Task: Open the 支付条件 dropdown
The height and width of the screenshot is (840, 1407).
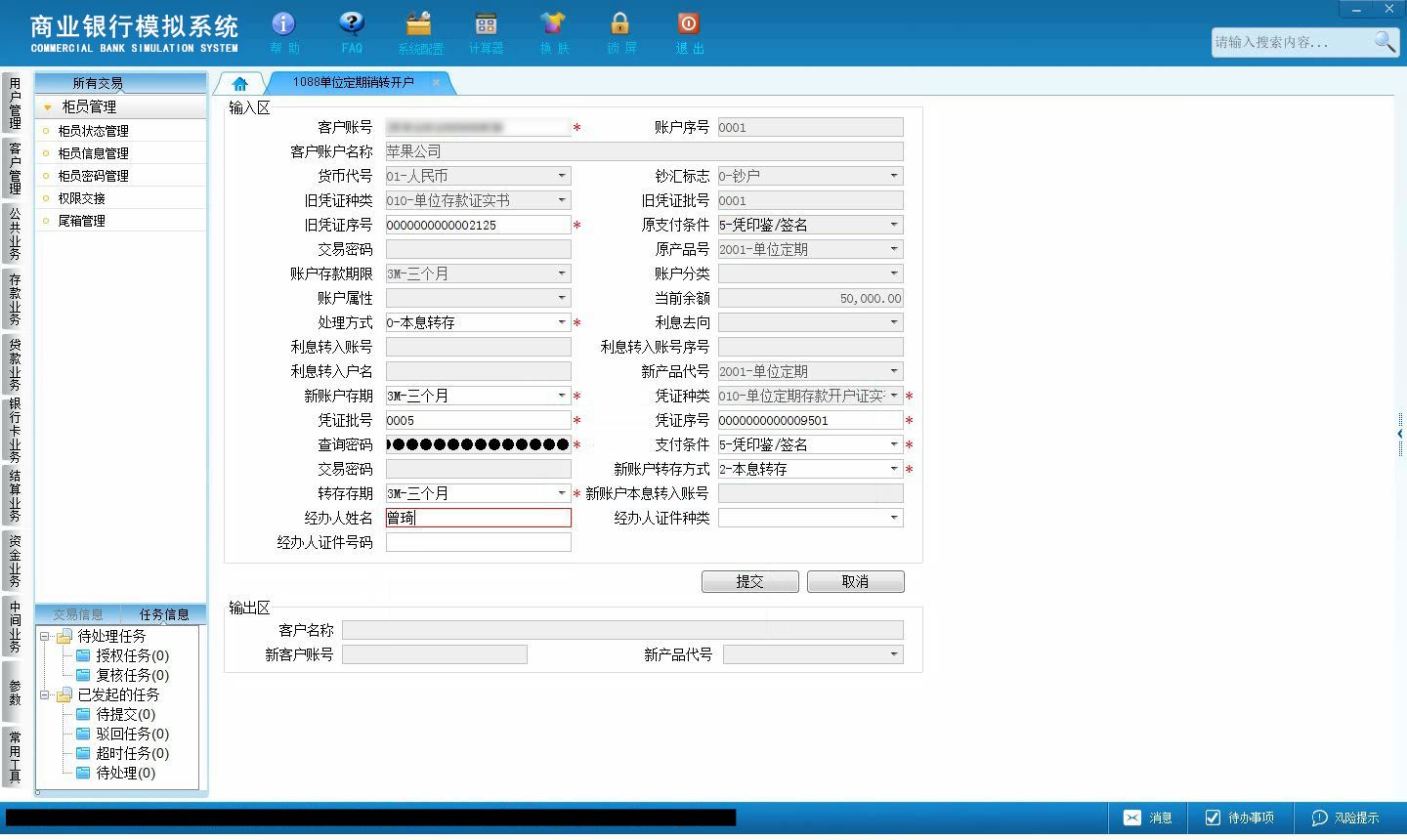Action: coord(893,444)
